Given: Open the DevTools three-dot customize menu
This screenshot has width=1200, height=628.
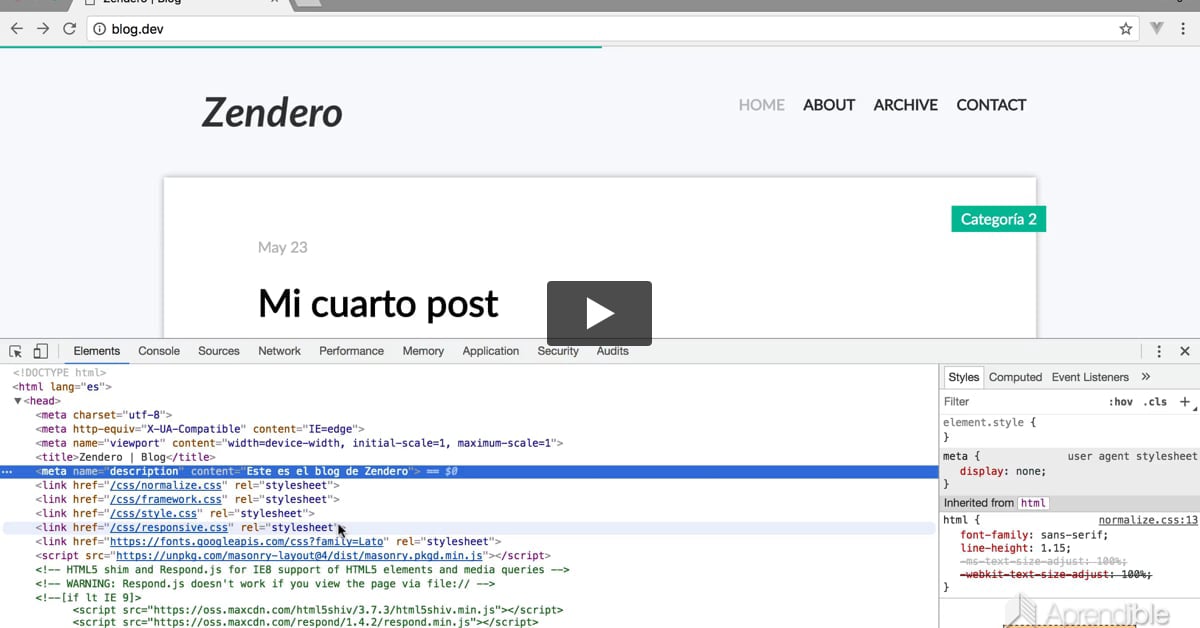Looking at the screenshot, I should (1159, 351).
